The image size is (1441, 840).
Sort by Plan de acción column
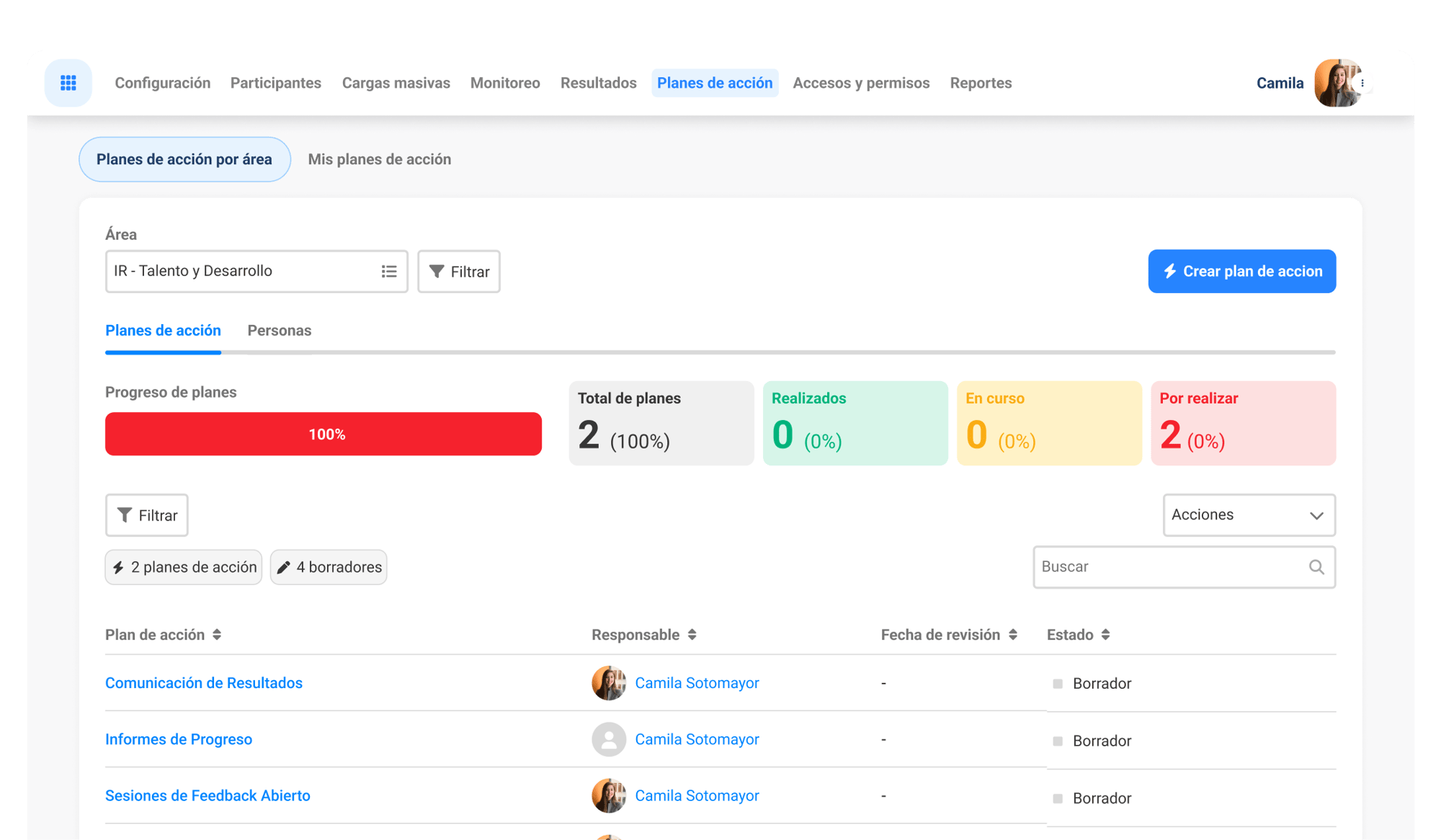[x=217, y=635]
